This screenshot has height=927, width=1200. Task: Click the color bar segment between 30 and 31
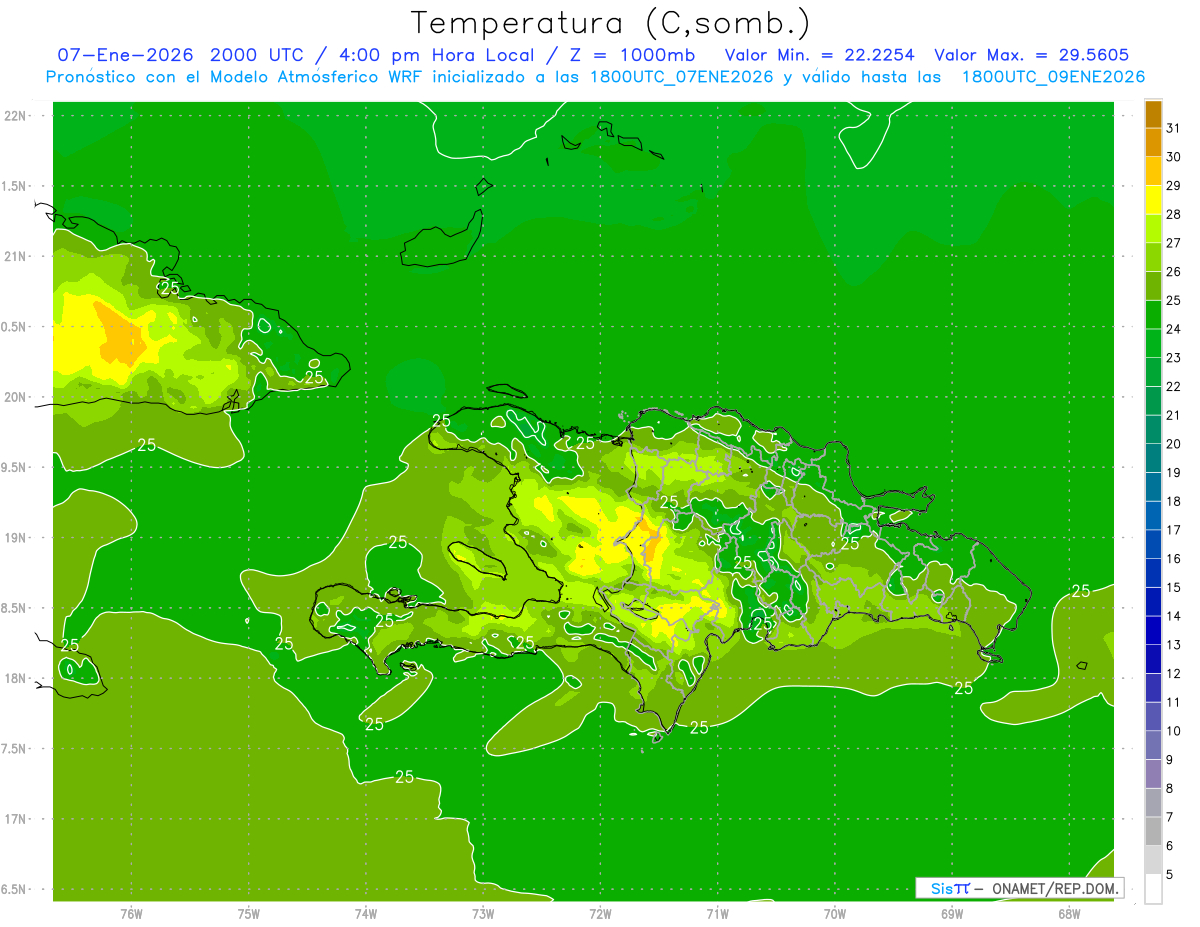(1153, 142)
